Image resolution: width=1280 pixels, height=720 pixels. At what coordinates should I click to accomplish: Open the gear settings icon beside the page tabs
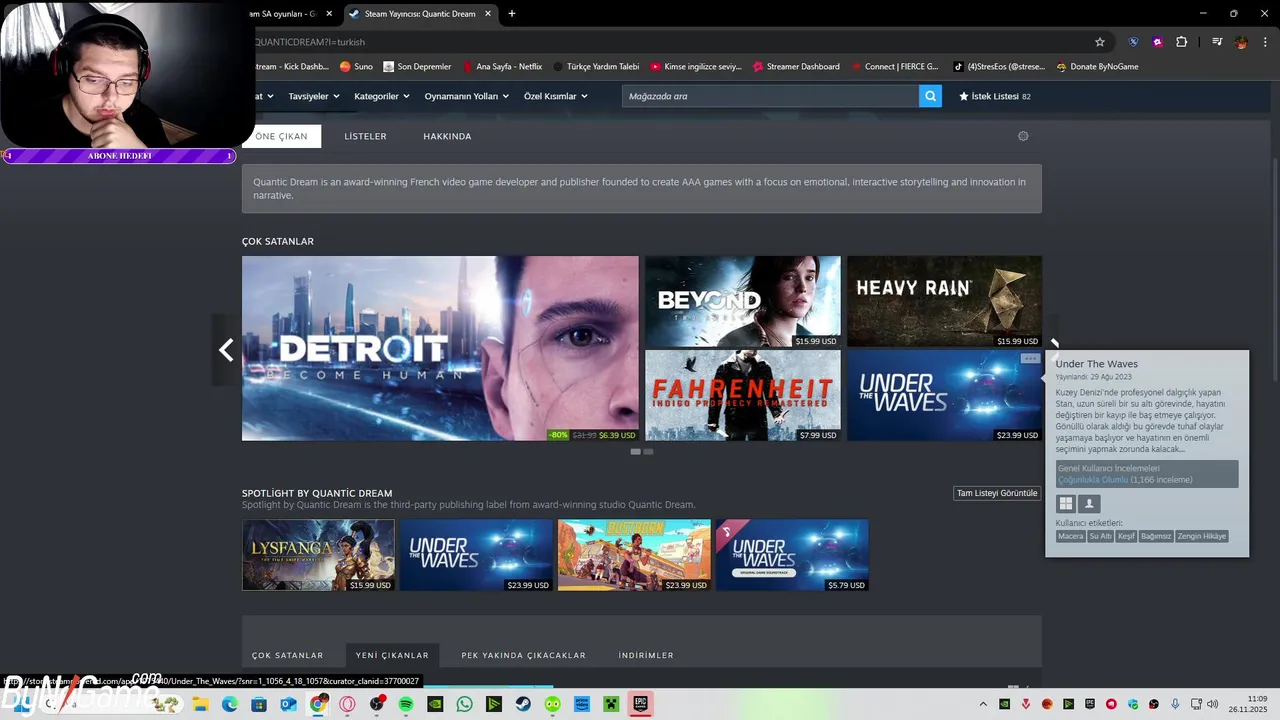coord(1023,136)
